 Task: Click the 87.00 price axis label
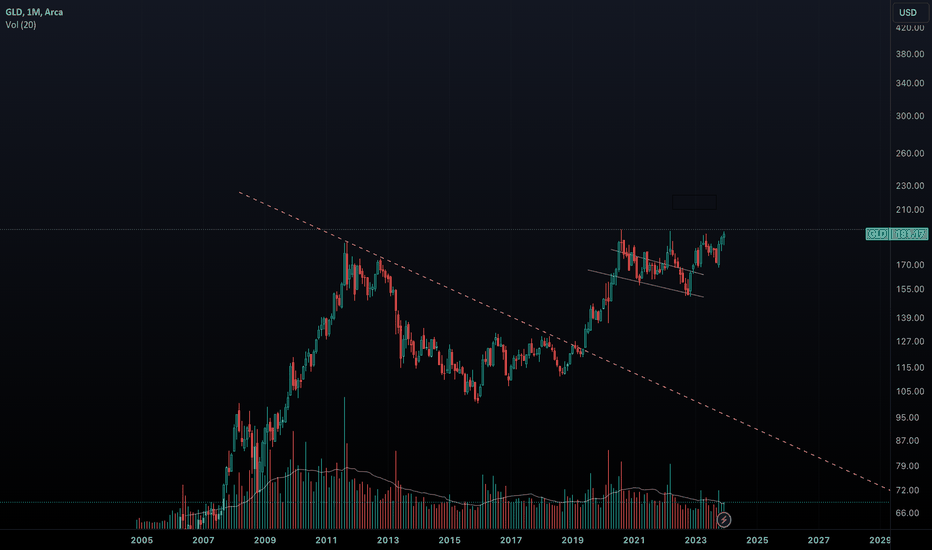907,441
